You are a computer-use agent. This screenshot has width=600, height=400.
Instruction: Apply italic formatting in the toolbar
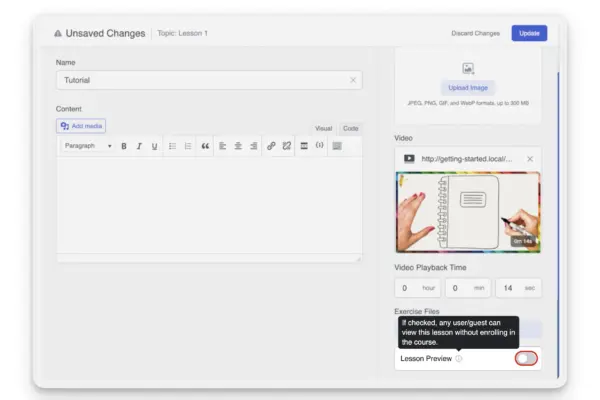(139, 146)
